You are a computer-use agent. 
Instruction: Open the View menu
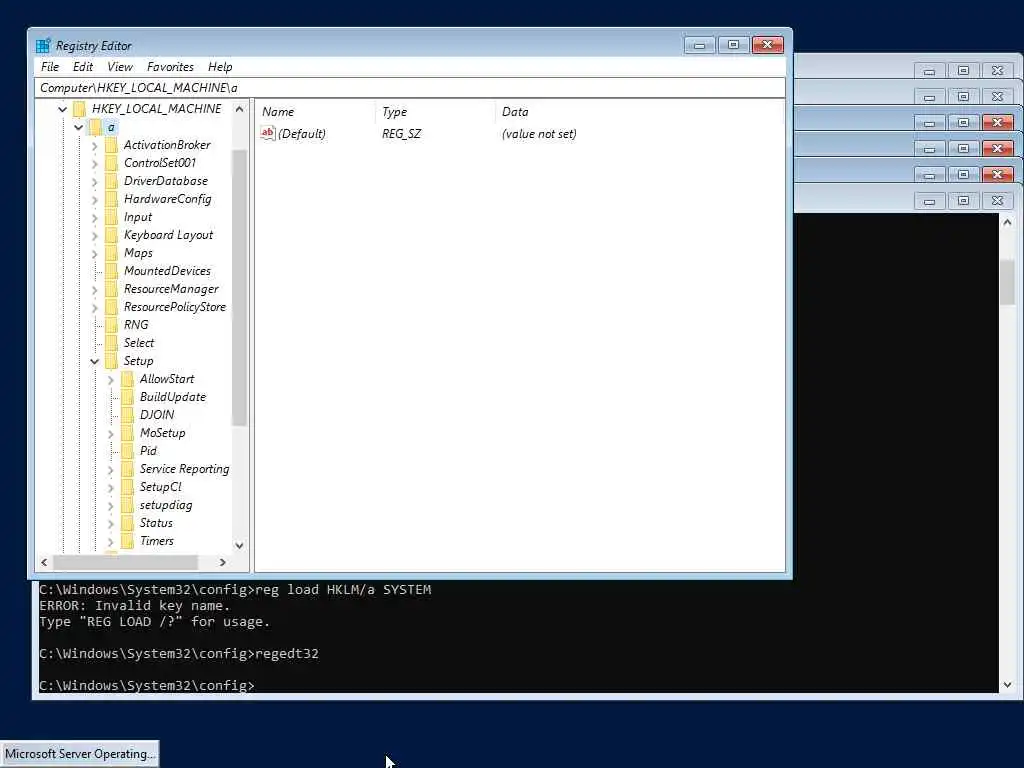click(x=120, y=67)
